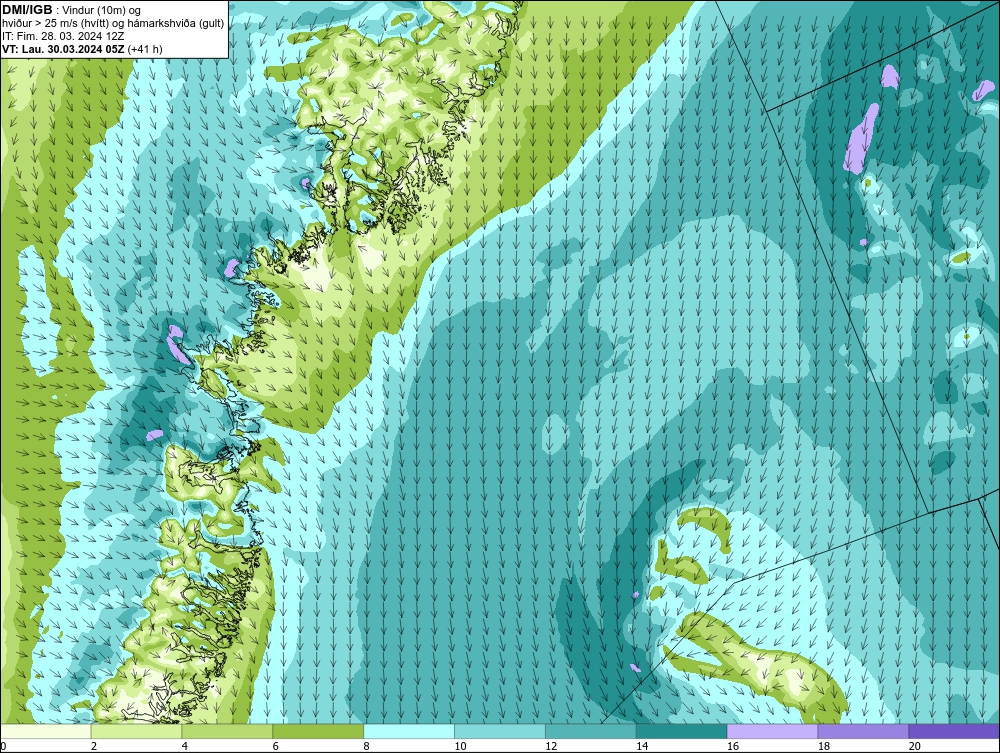Click the legend scale label '20'
This screenshot has height=753, width=1000.
click(915, 746)
